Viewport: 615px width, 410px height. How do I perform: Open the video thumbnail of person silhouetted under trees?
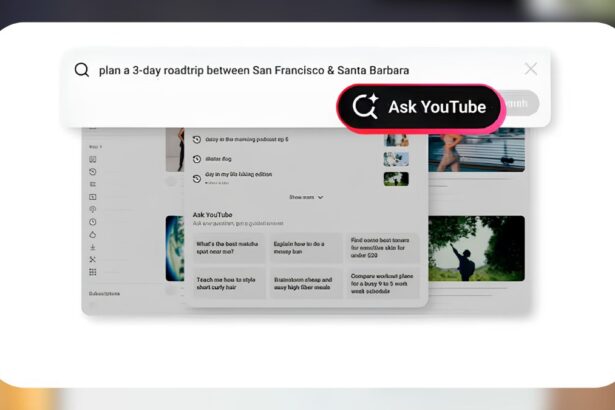pos(476,248)
